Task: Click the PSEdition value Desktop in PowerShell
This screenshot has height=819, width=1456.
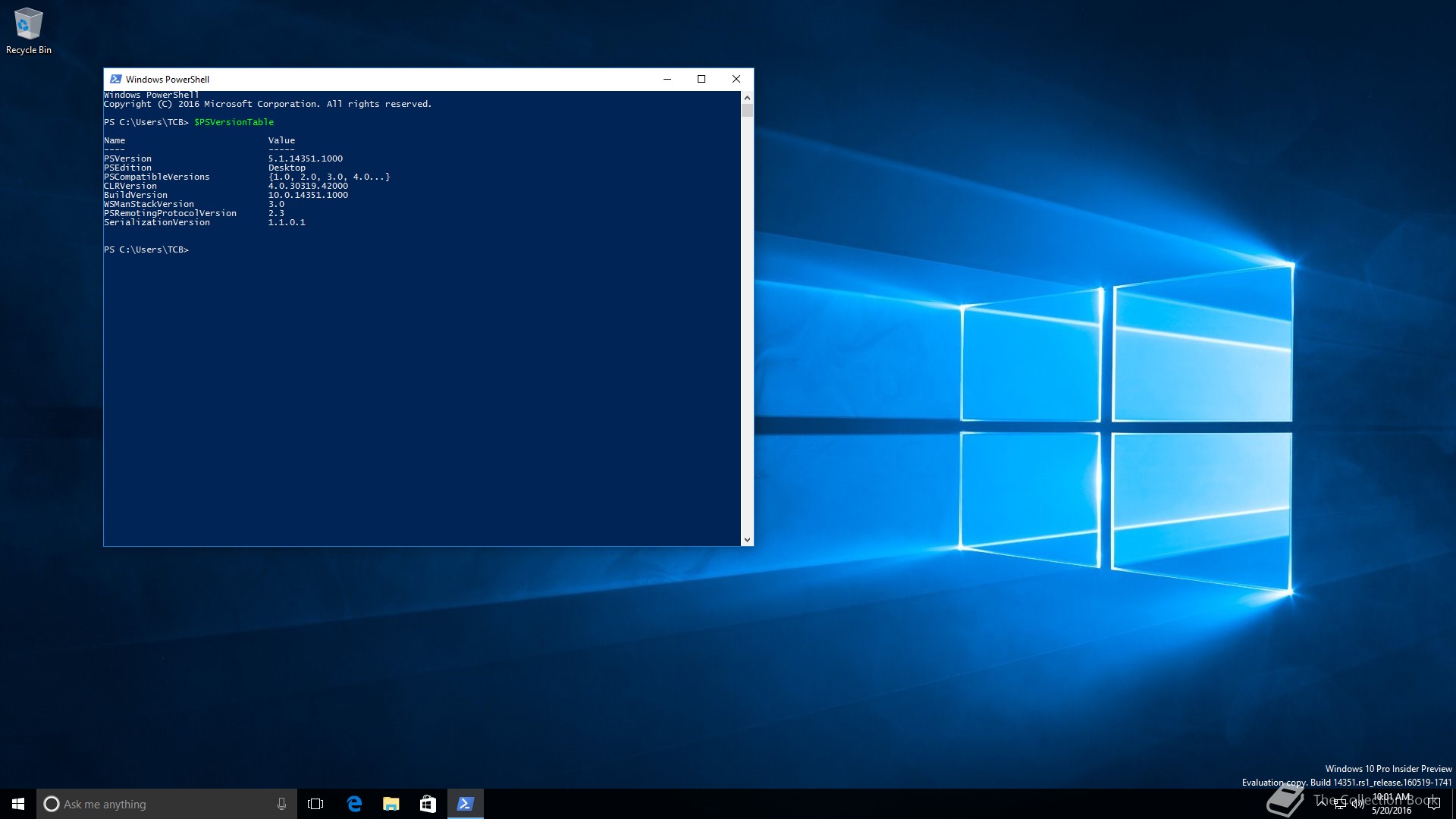Action: (x=287, y=168)
